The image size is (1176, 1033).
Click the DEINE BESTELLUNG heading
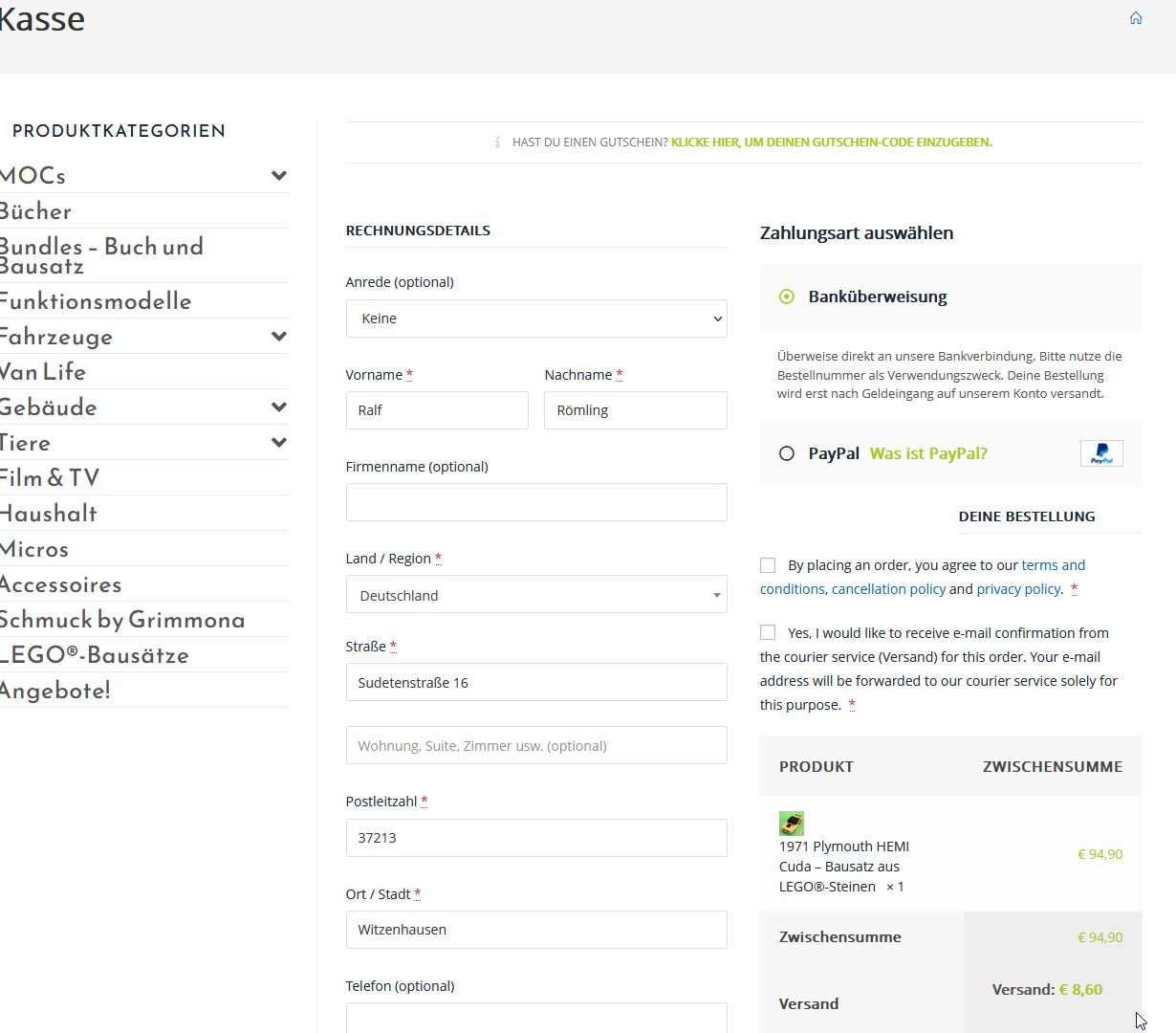tap(1027, 516)
